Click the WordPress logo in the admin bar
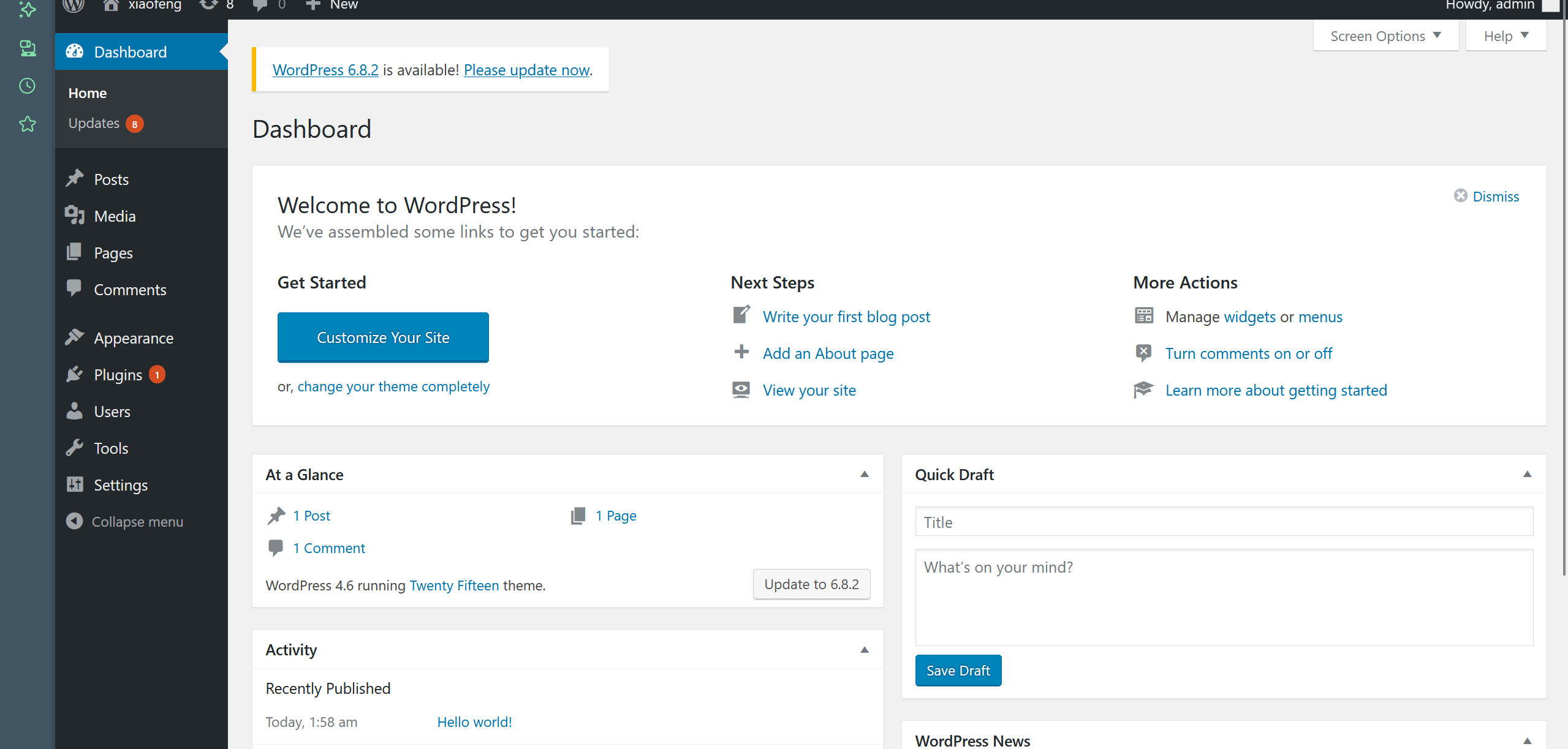The image size is (1568, 749). click(74, 5)
